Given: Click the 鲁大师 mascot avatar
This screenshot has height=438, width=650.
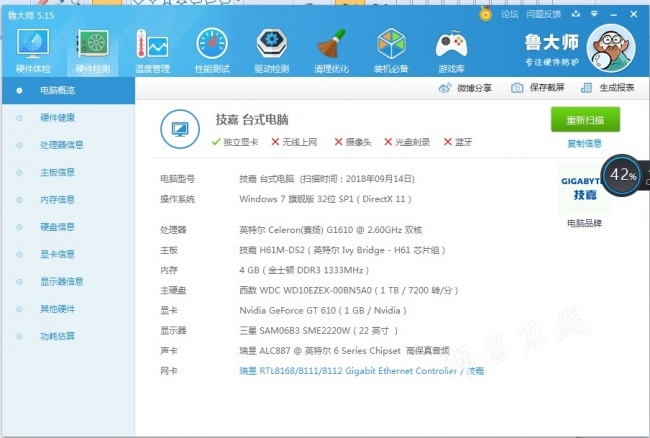Looking at the screenshot, I should 611,48.
